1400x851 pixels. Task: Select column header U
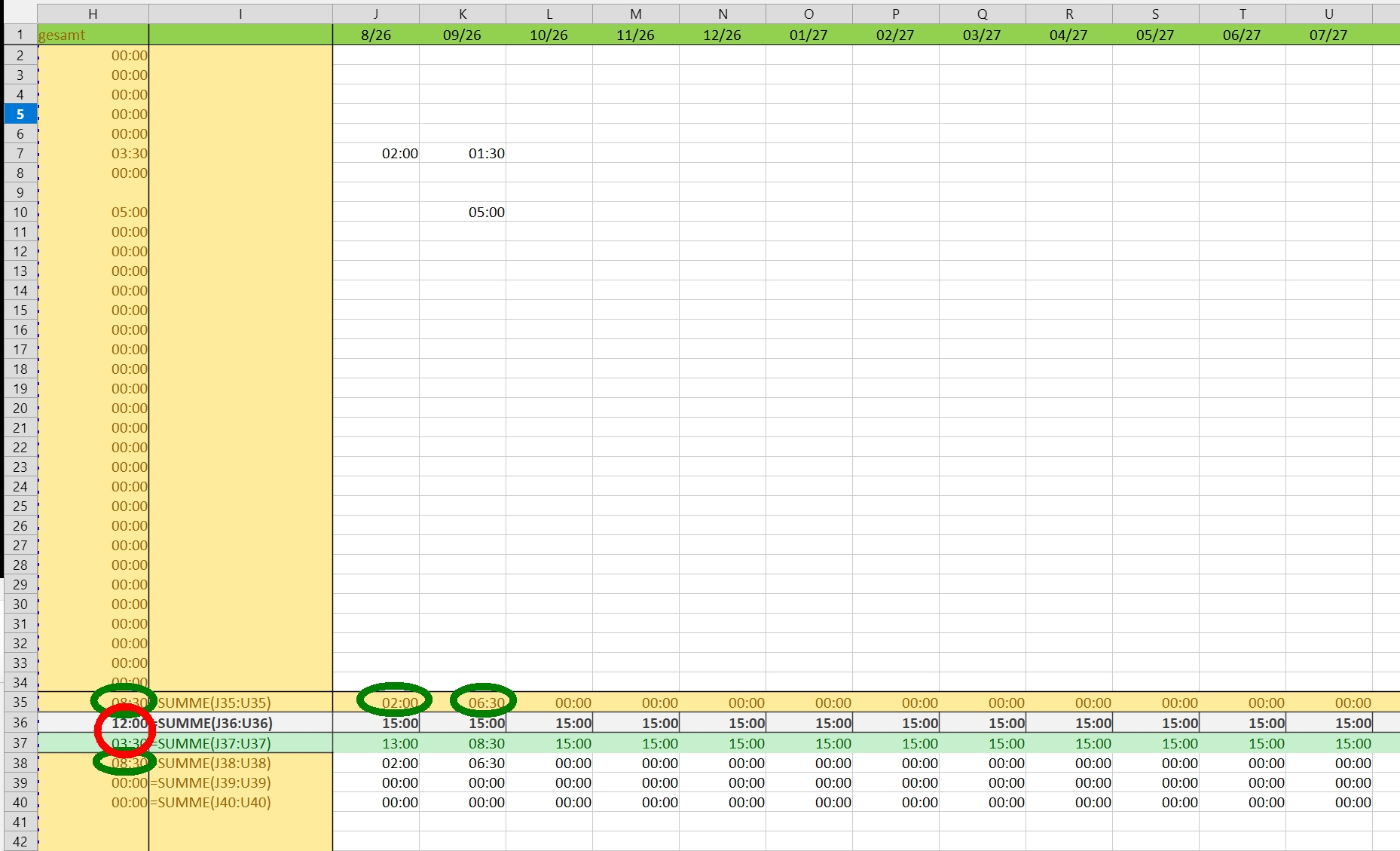1329,14
